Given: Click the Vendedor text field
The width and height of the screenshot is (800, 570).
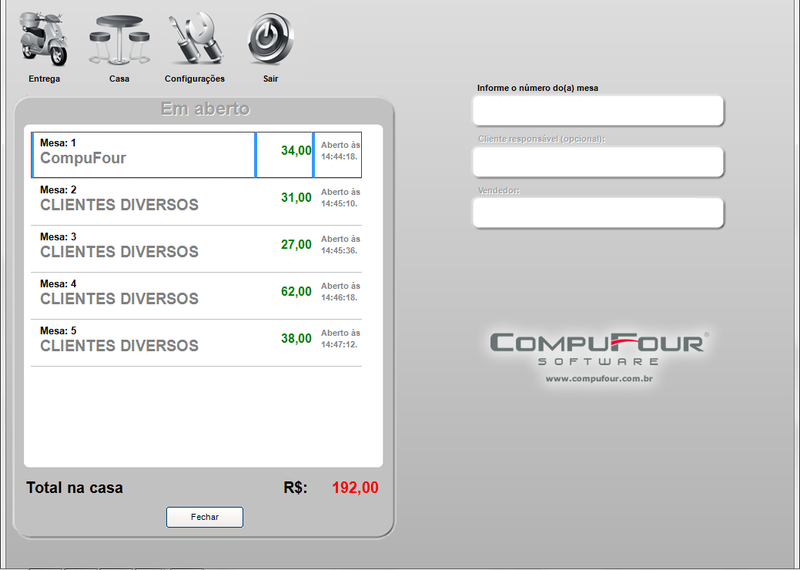Looking at the screenshot, I should pos(597,213).
